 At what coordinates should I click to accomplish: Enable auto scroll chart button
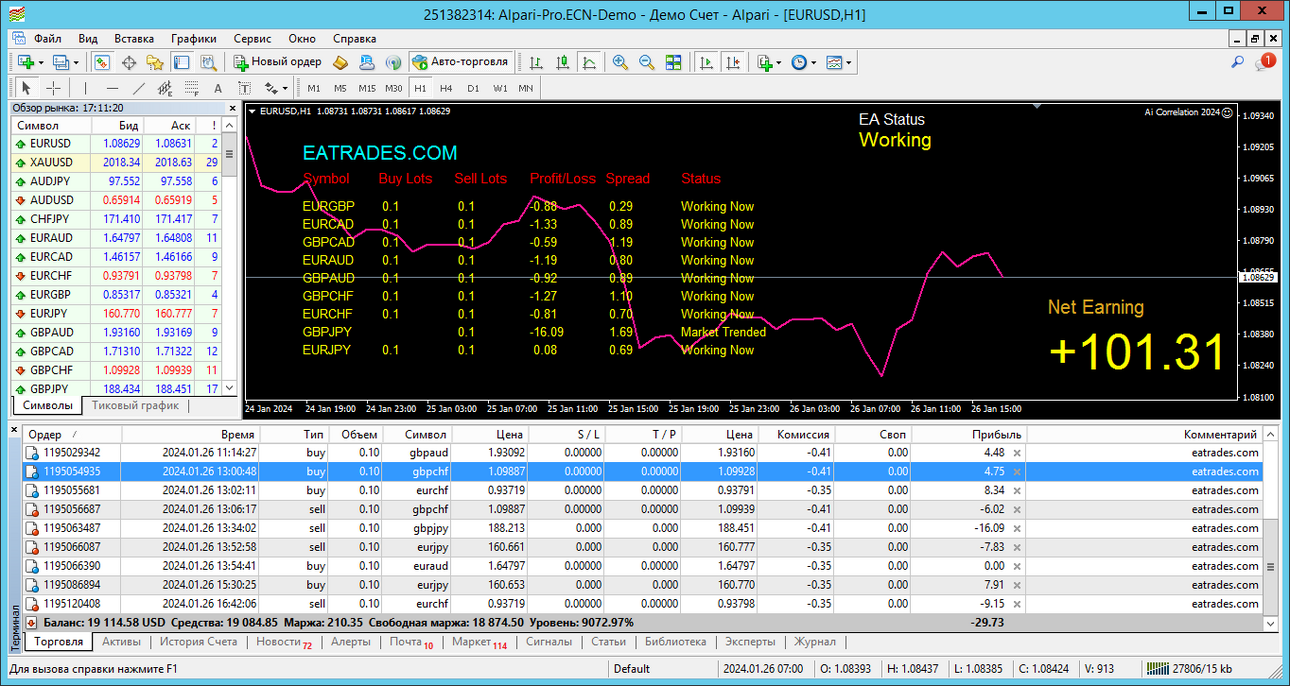pyautogui.click(x=707, y=62)
